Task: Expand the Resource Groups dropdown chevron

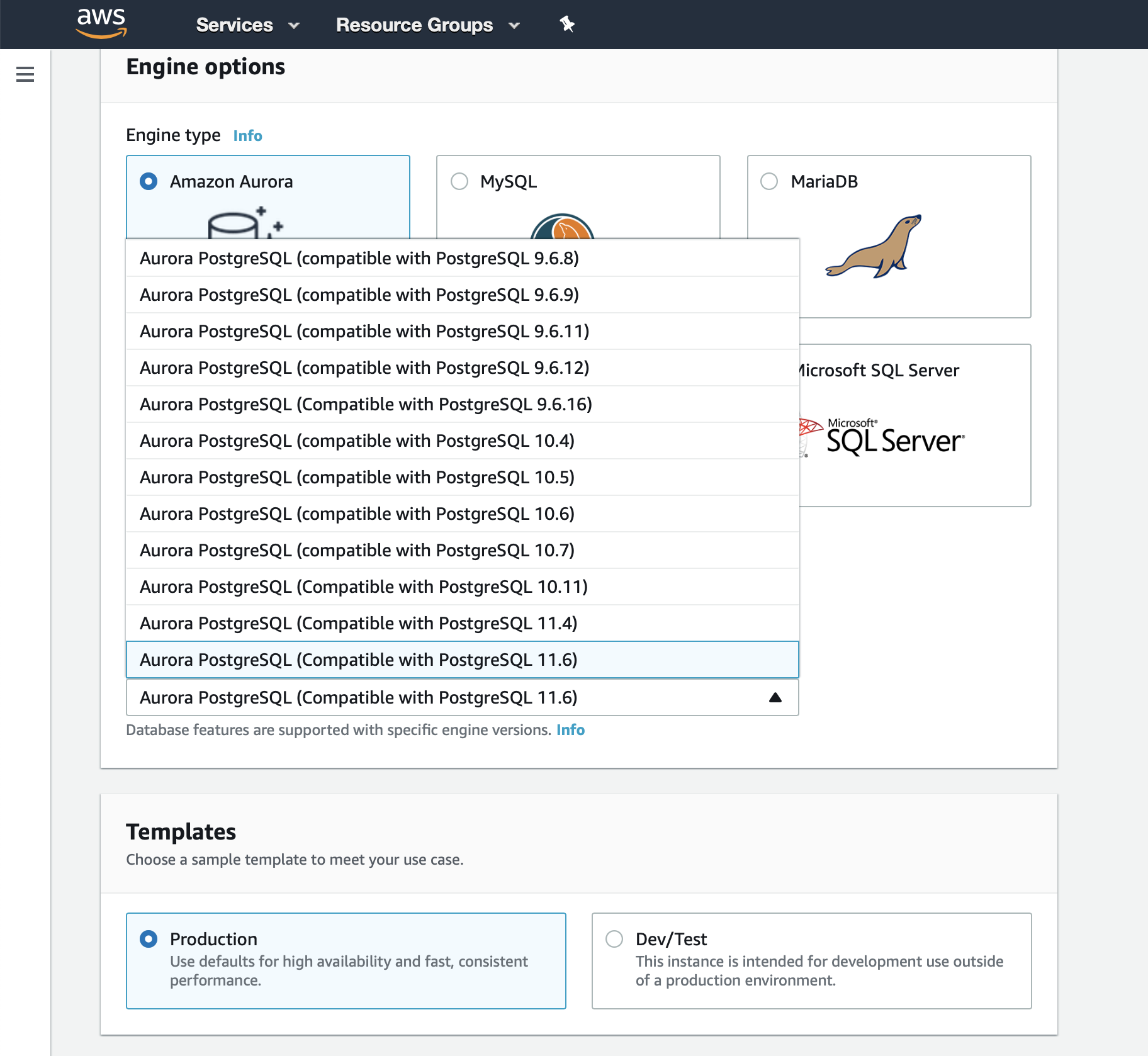Action: 514,26
